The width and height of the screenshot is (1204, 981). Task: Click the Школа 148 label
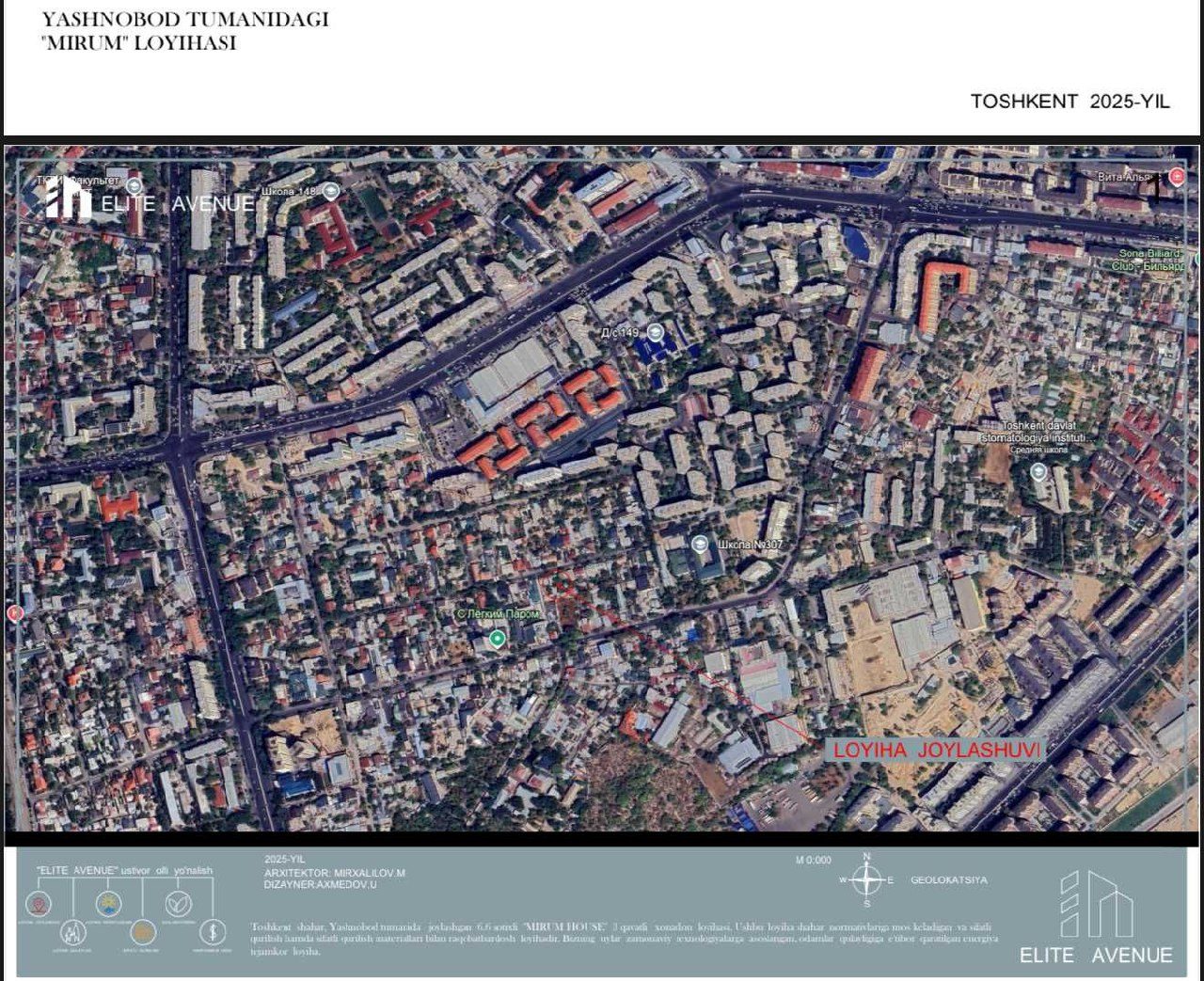click(291, 192)
